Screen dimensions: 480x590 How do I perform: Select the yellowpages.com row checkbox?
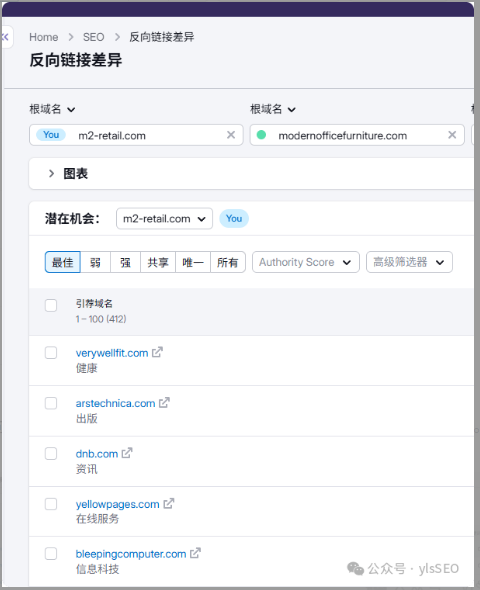tap(51, 504)
